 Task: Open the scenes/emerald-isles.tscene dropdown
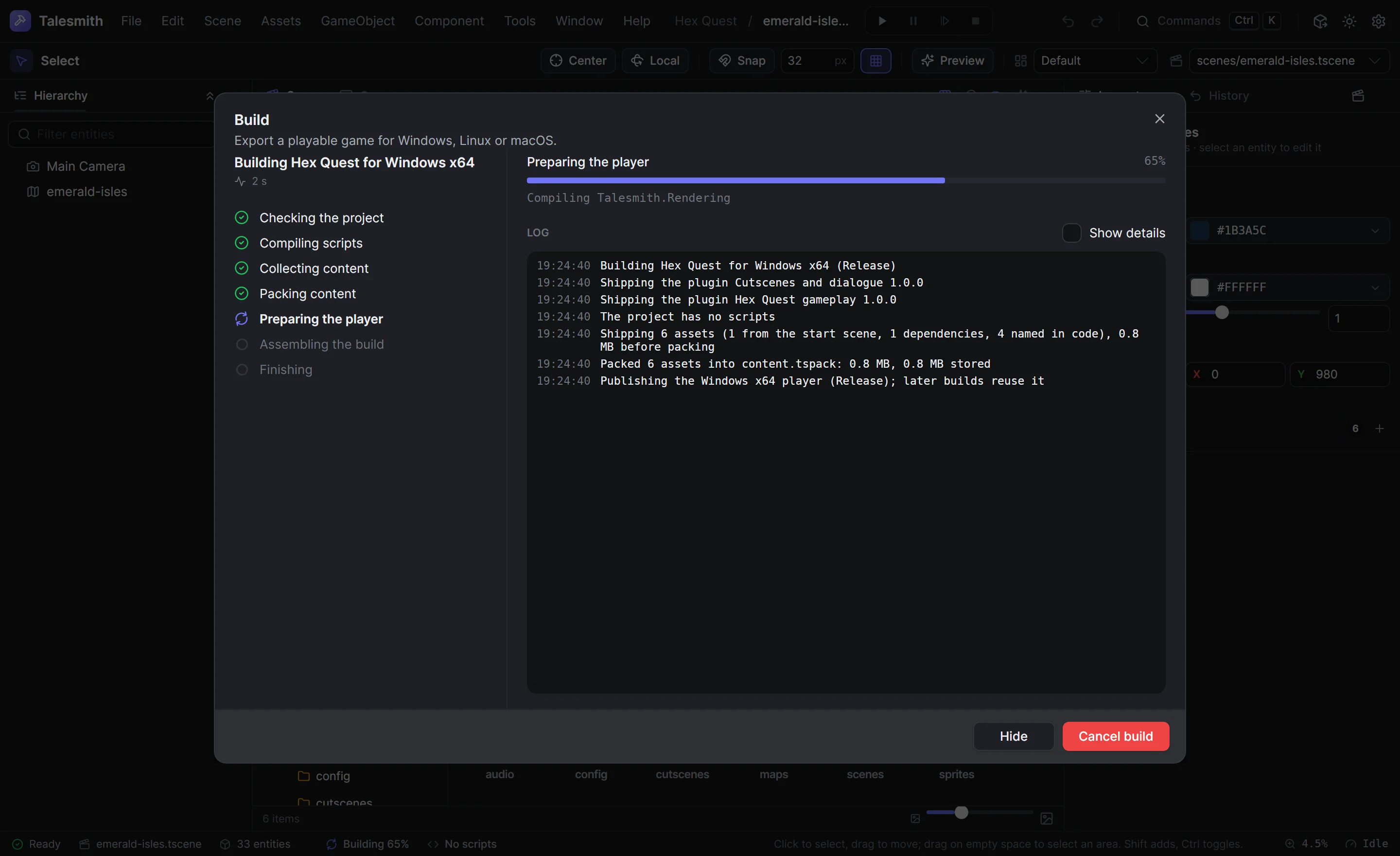(x=1289, y=61)
